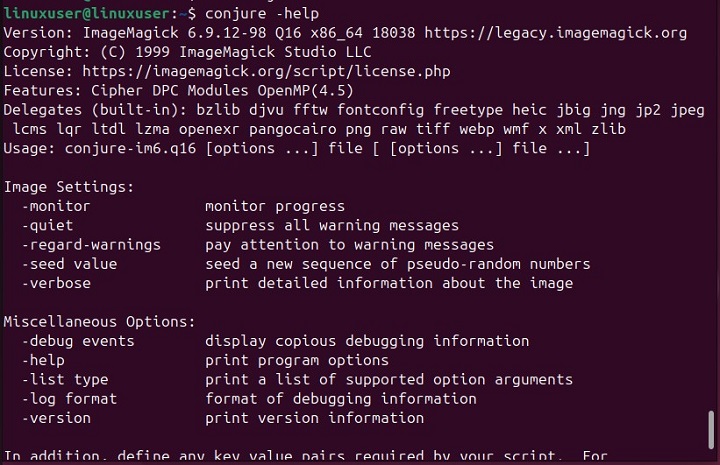Click the "-log format" option
The image size is (720, 465).
(68, 399)
